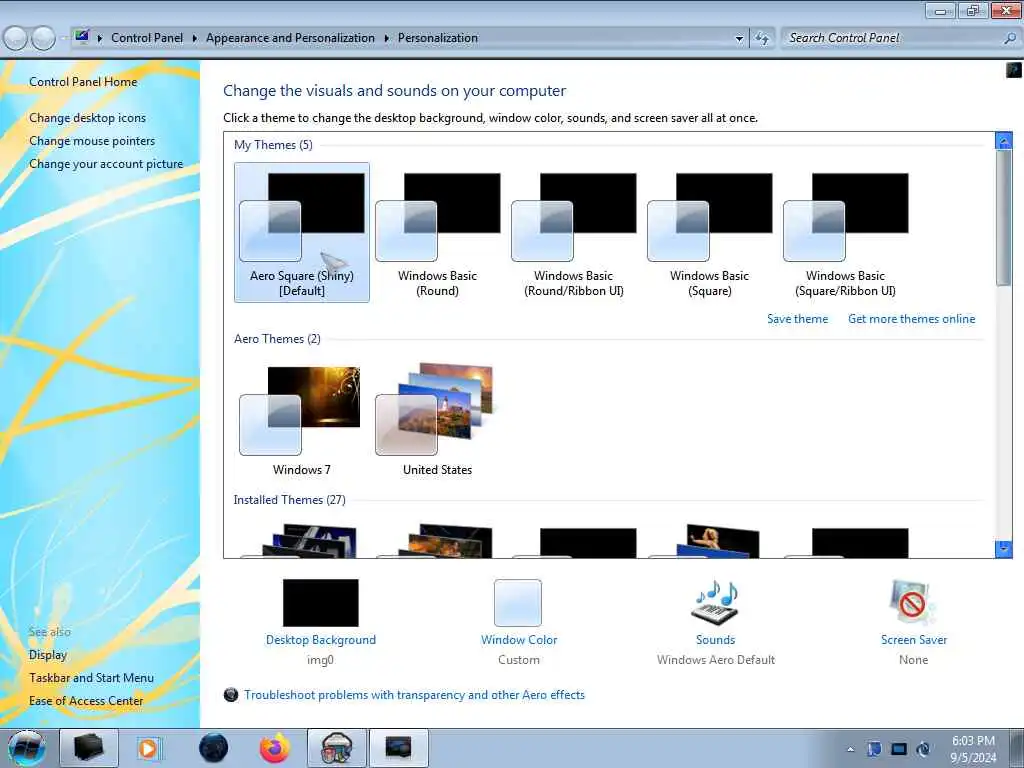Click the My Themes (5) group header

[273, 145]
